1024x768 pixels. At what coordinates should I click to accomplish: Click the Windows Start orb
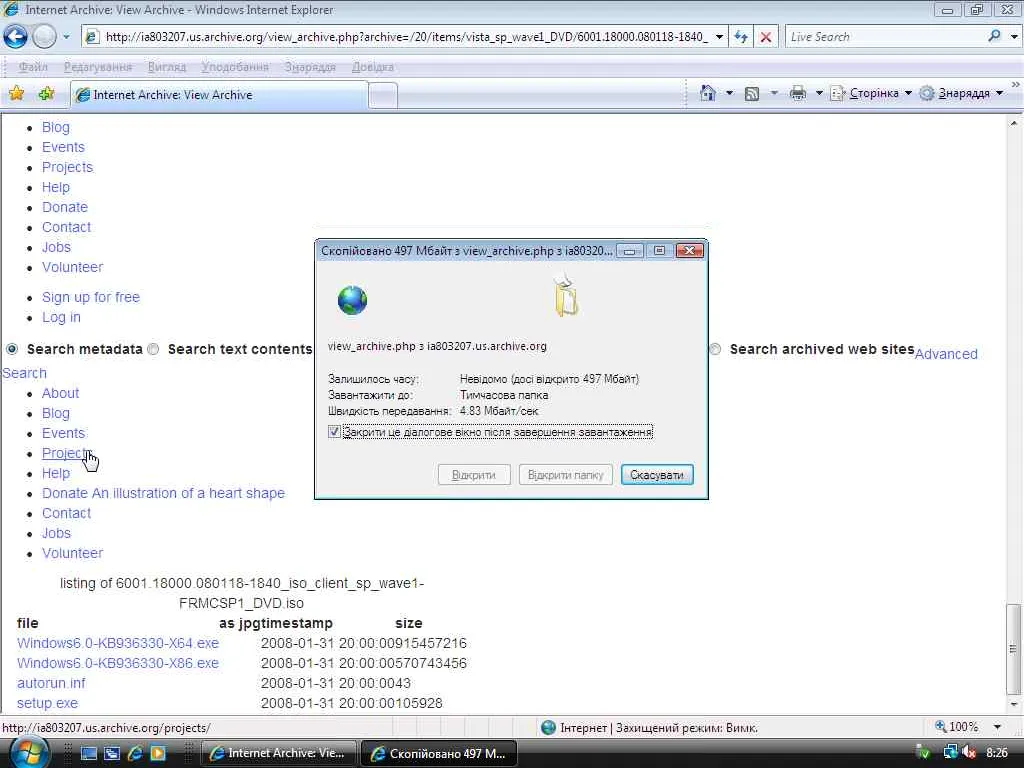(x=29, y=752)
